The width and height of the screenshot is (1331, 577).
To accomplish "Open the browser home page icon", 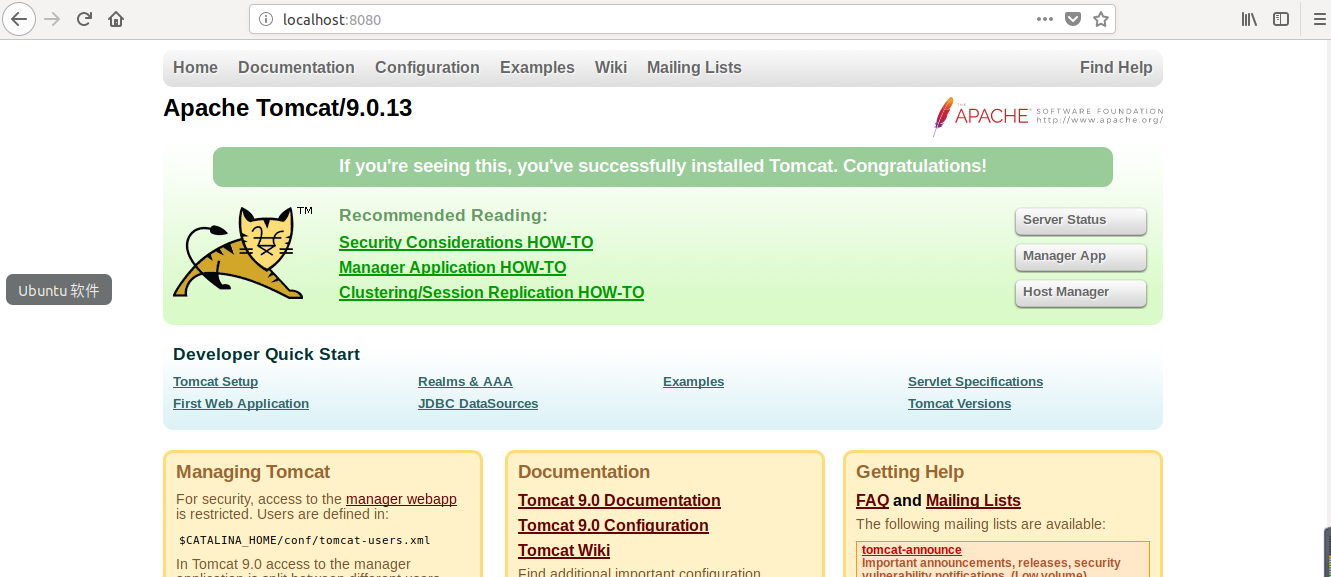I will [x=116, y=19].
